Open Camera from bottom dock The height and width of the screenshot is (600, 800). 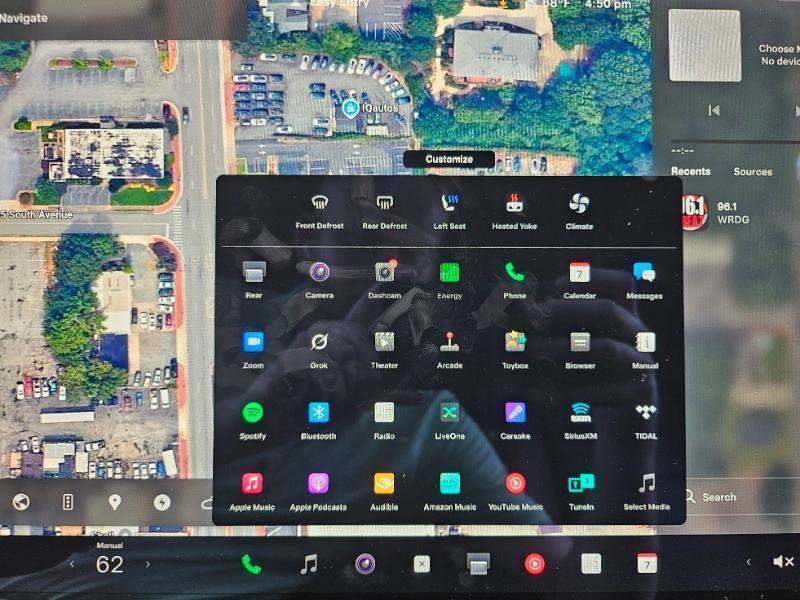365,564
